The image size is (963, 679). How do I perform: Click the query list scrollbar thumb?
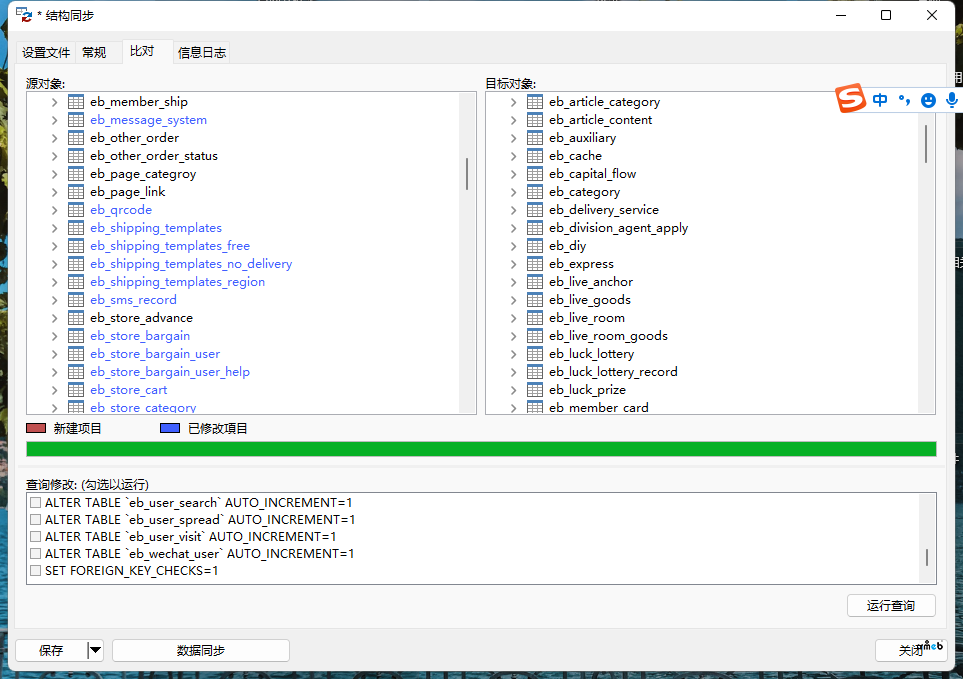(927, 557)
